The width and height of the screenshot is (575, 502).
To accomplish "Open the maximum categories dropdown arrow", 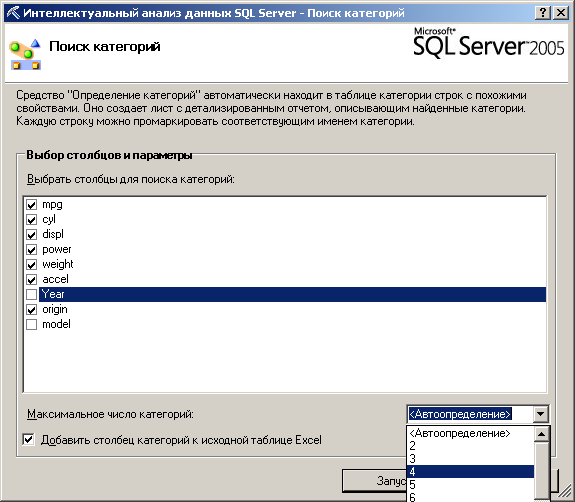I will tap(540, 414).
